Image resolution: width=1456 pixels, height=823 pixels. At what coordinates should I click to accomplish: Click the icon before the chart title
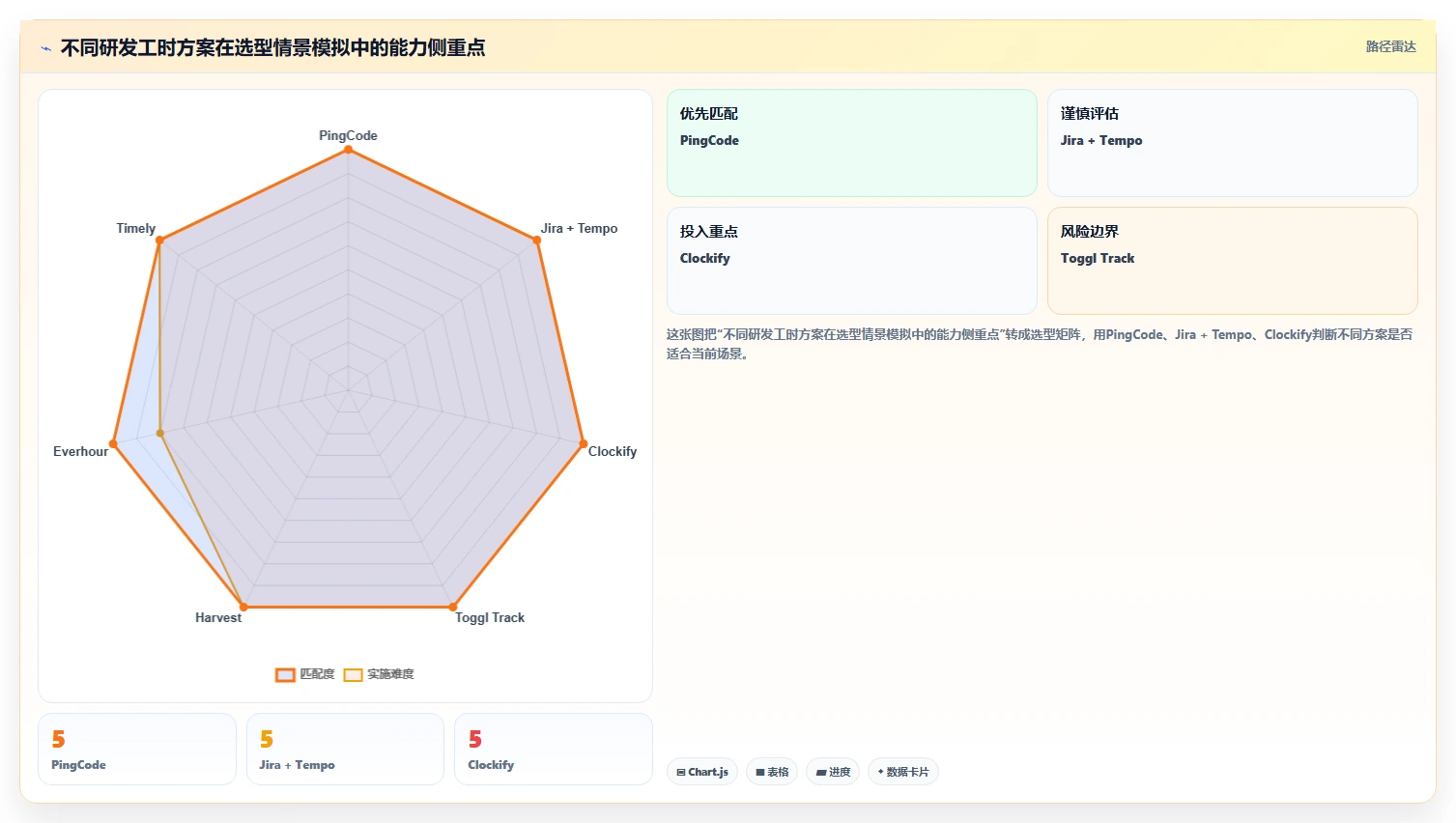coord(45,48)
